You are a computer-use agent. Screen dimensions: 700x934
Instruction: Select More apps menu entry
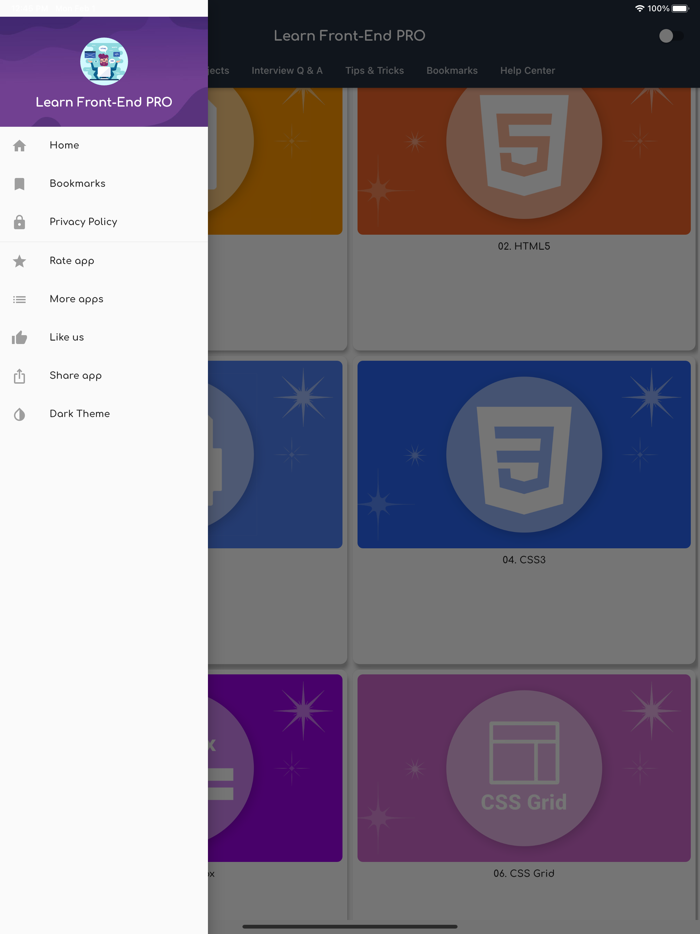104,299
